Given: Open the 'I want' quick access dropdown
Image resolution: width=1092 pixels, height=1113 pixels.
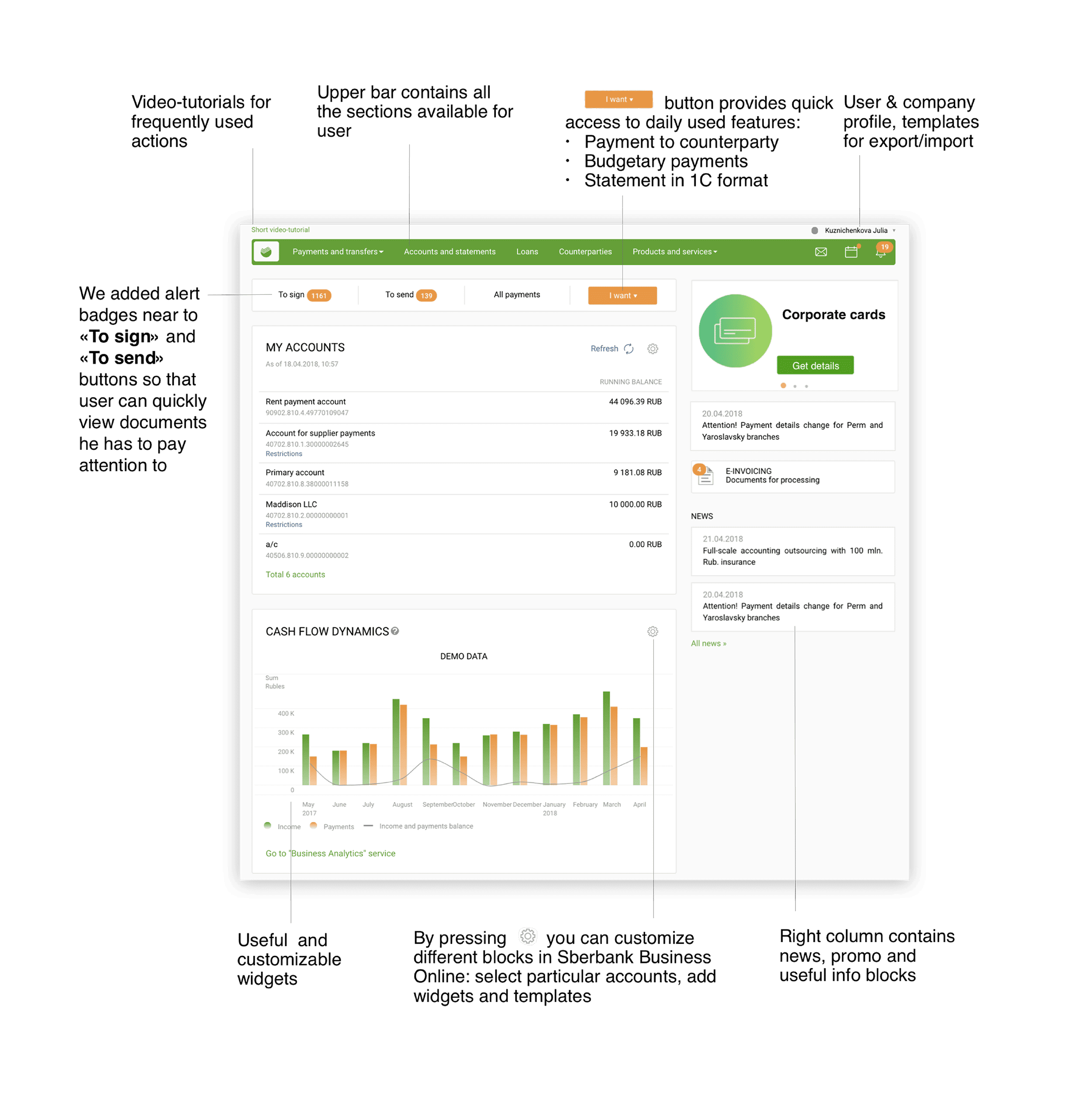Looking at the screenshot, I should coord(618,293).
